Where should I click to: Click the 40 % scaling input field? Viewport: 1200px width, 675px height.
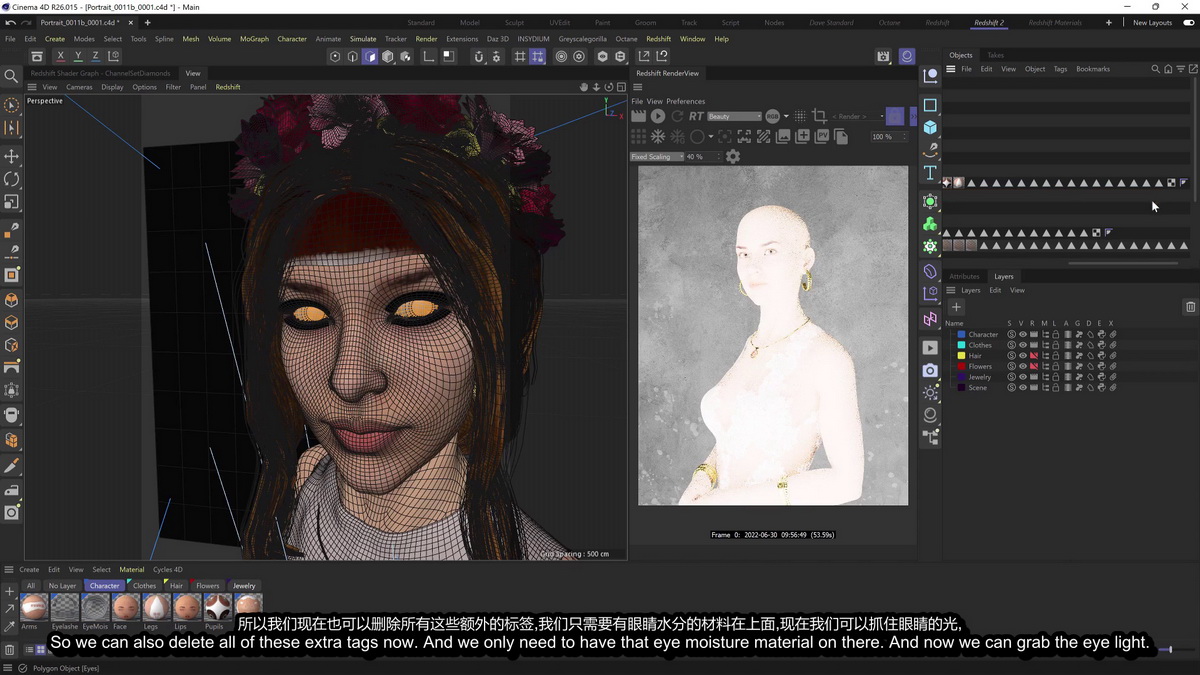pyautogui.click(x=700, y=157)
